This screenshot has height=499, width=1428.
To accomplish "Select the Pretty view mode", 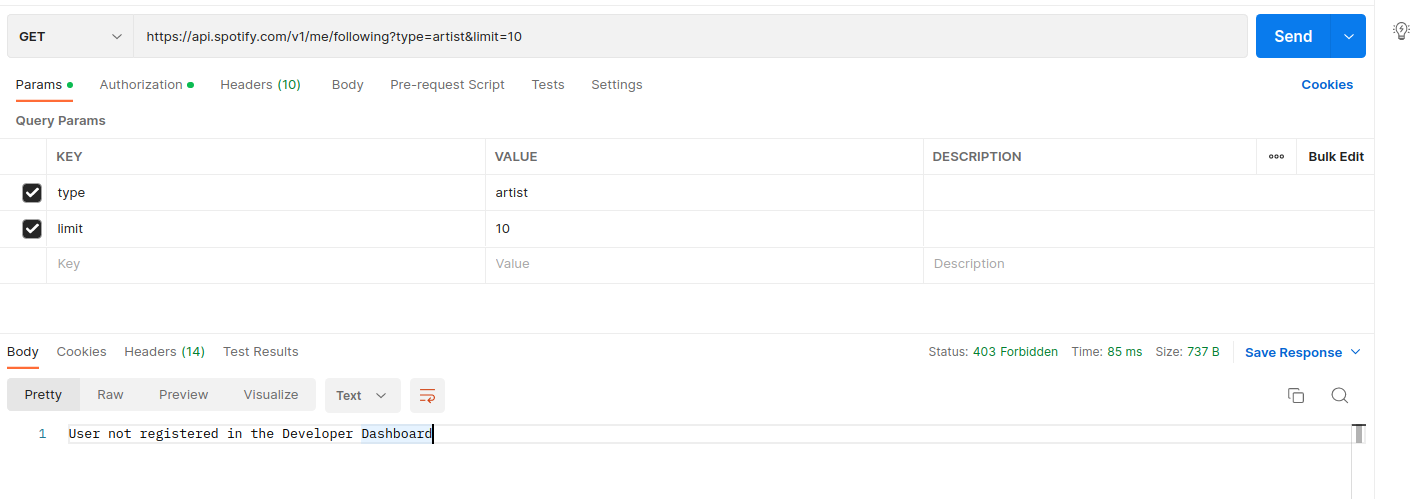I will 43,395.
